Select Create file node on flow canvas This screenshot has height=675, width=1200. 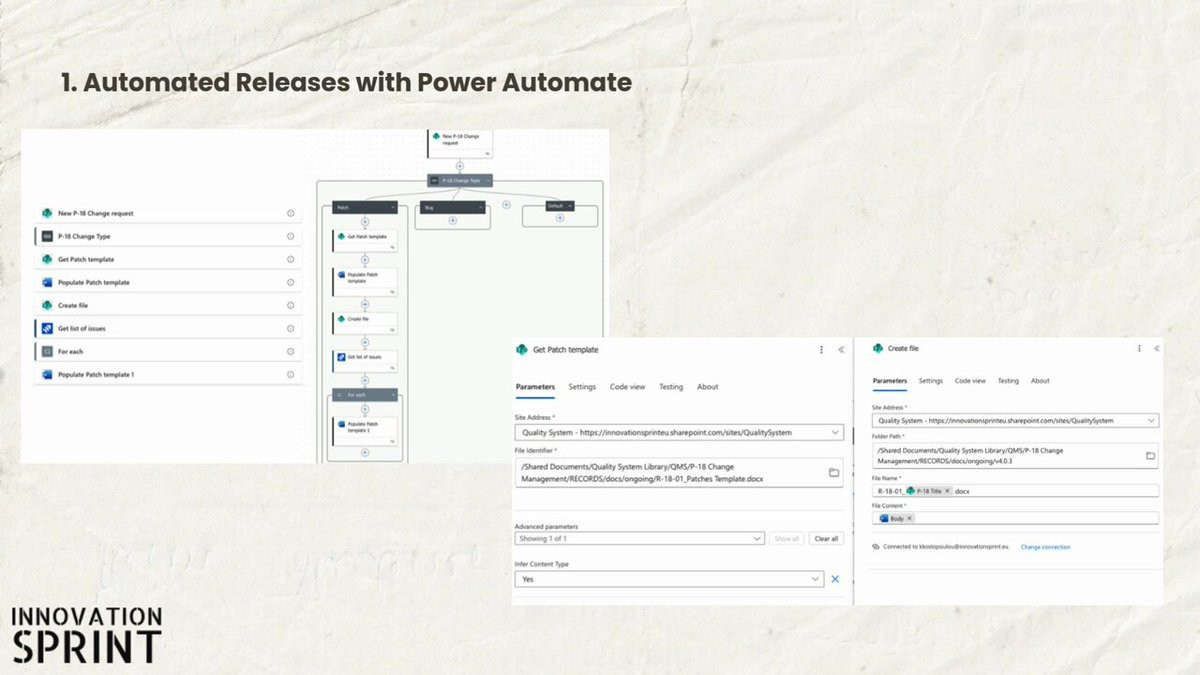coord(365,323)
